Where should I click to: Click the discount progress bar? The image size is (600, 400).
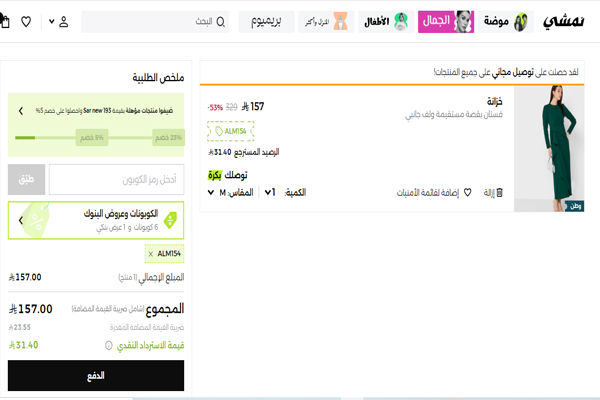click(96, 138)
